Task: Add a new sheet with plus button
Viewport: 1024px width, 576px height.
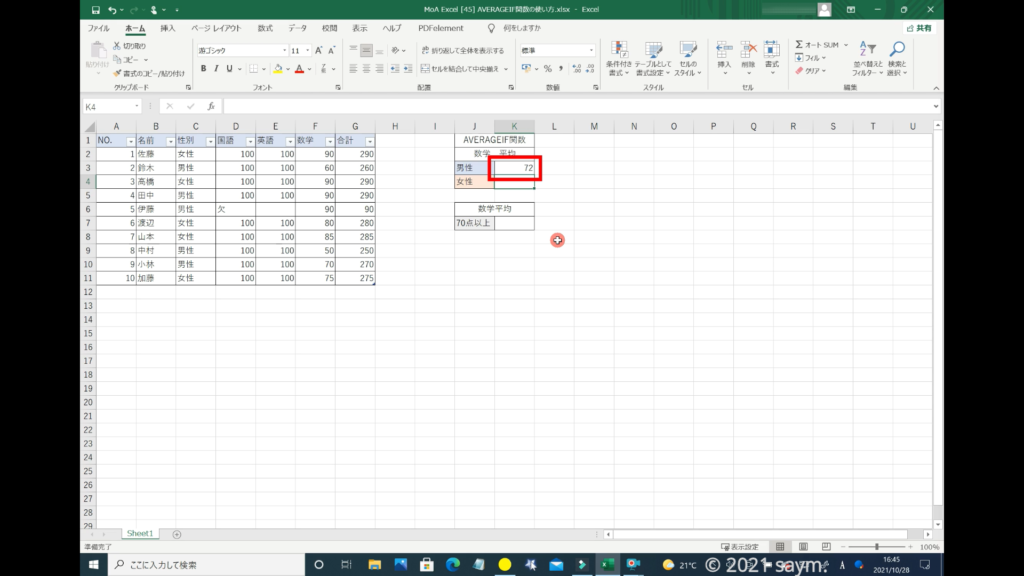Action: (x=177, y=534)
